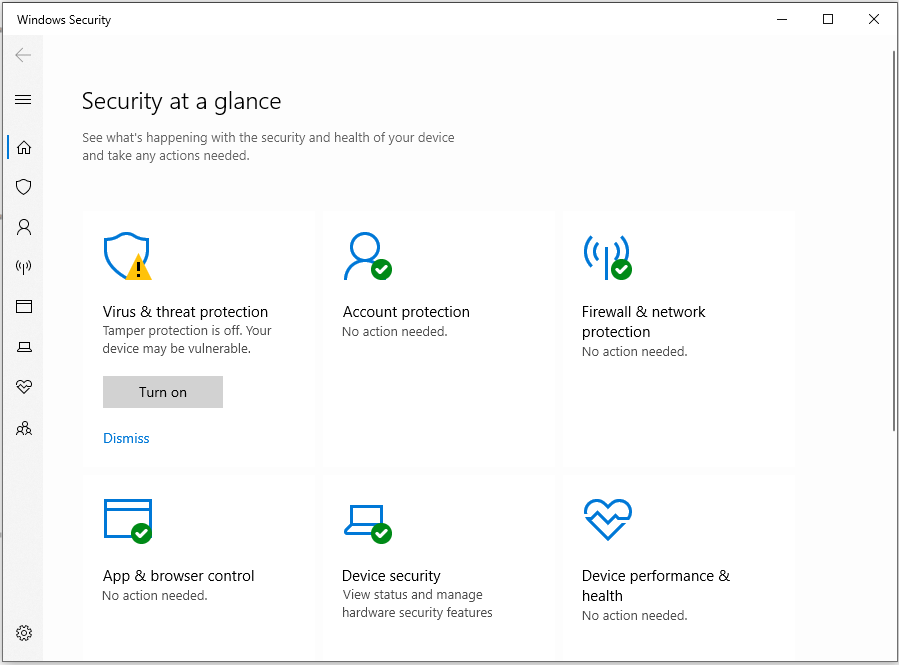Screen dimensions: 899x665
Task: Select the Account protection sidebar icon
Action: 23,227
